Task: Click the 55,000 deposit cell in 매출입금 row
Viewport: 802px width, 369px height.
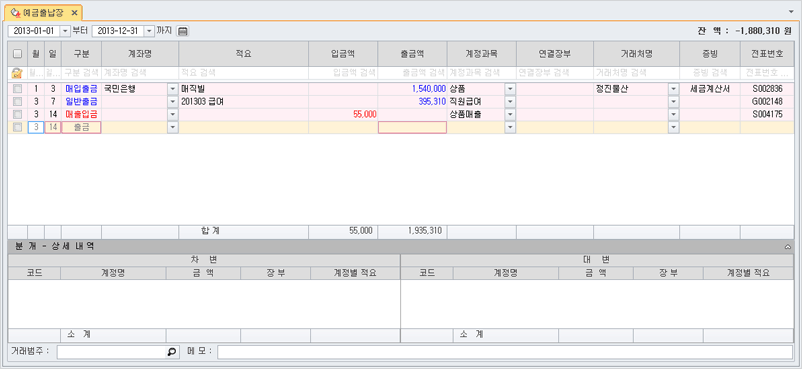Action: tap(343, 114)
